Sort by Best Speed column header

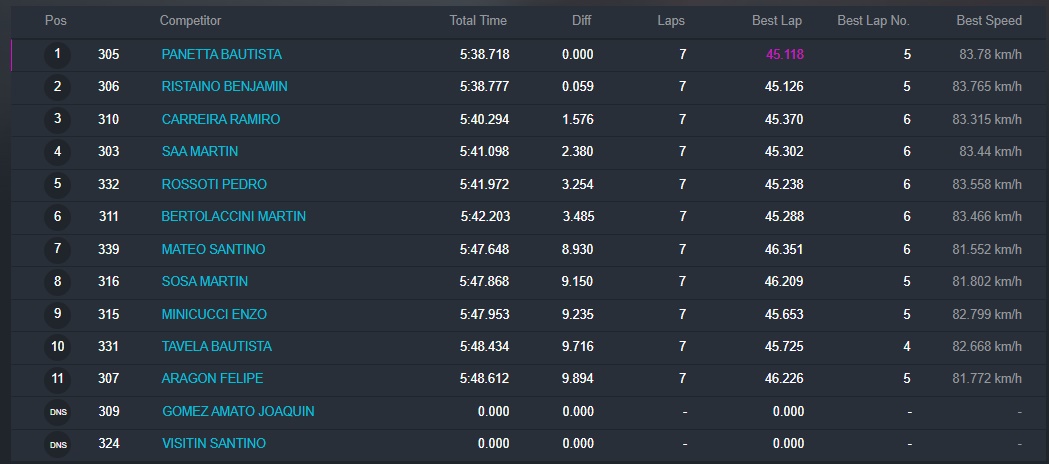[x=988, y=21]
